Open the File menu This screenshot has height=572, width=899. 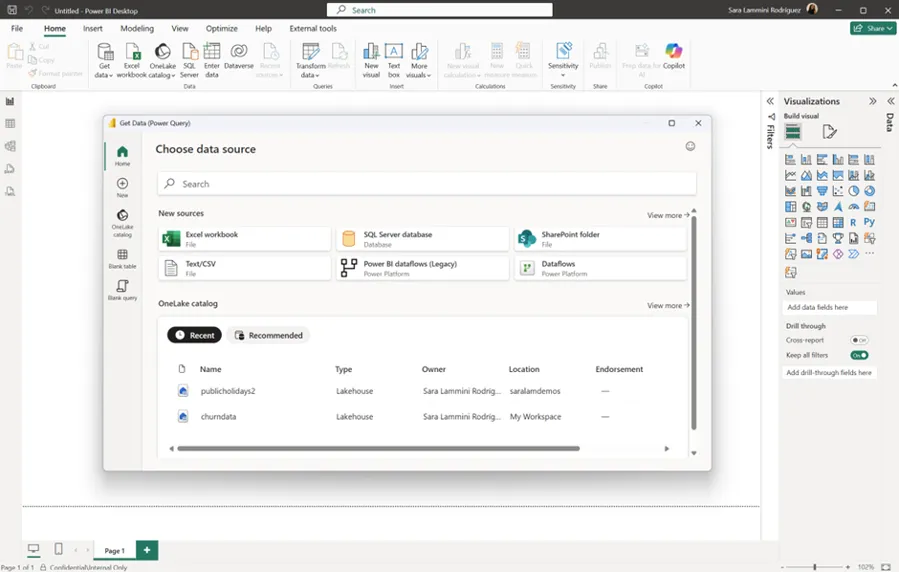click(x=17, y=28)
